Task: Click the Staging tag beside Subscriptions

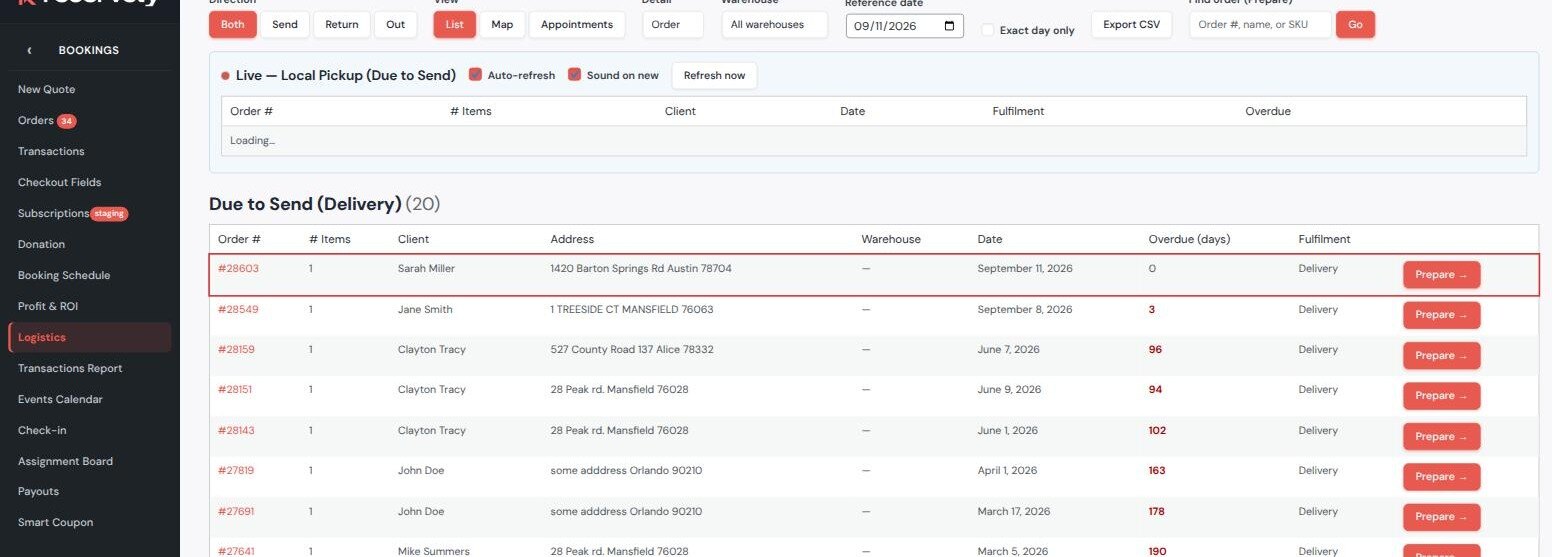Action: (x=110, y=213)
